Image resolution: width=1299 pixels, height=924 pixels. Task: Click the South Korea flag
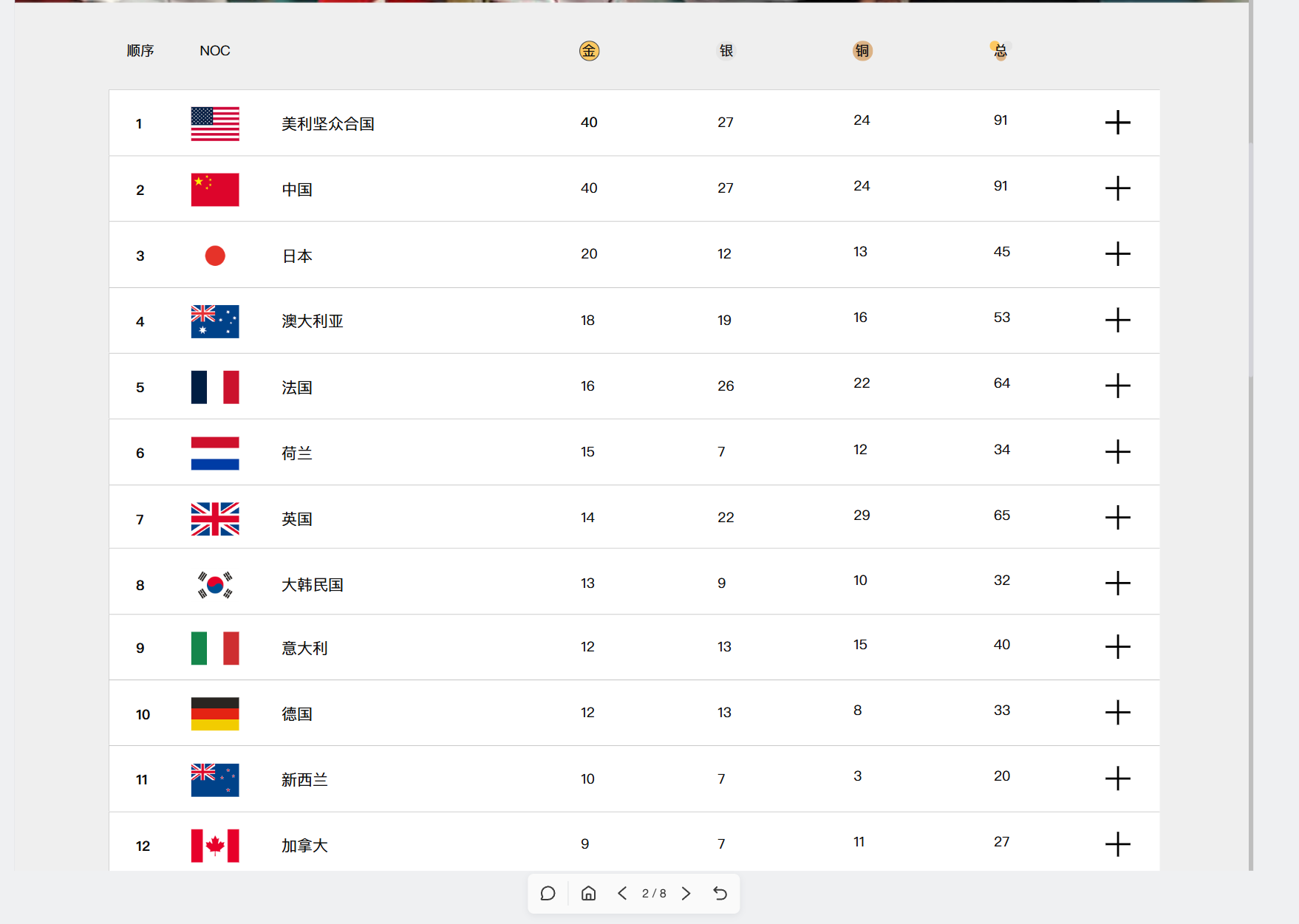point(215,585)
